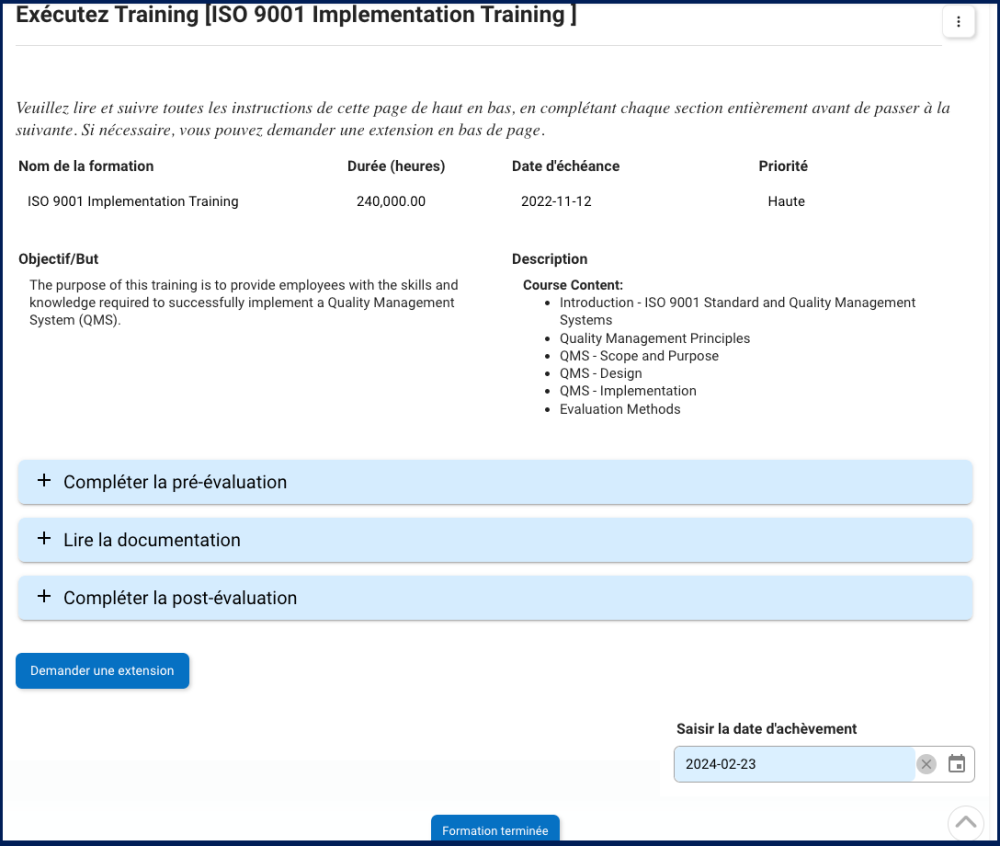Click the Demander une extension button
Image resolution: width=1000 pixels, height=846 pixels.
[102, 671]
